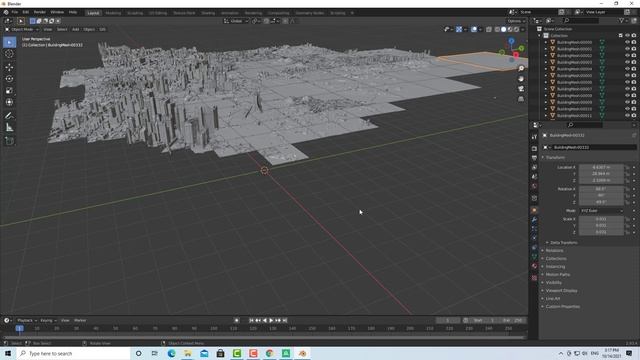Jump to the timeline start frame
Viewport: 640px width, 360px height.
251,320
